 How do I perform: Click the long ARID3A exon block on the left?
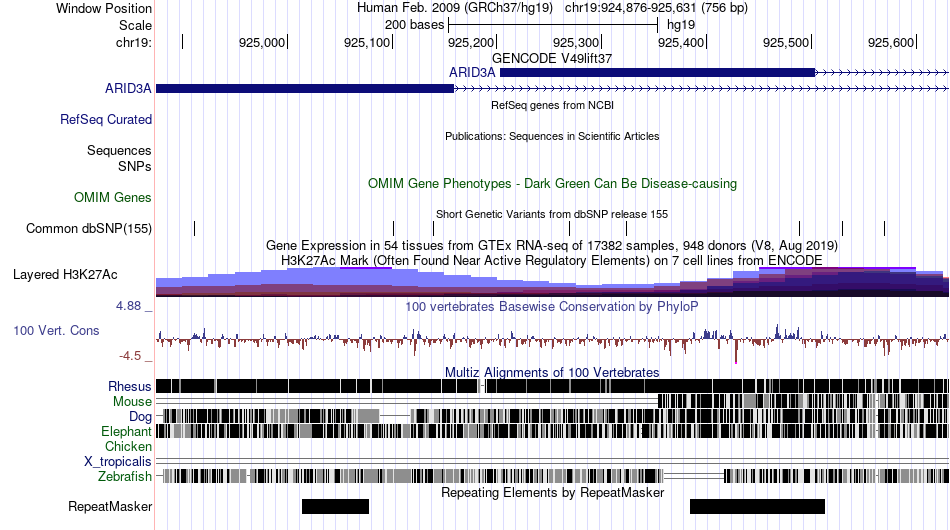pos(305,88)
